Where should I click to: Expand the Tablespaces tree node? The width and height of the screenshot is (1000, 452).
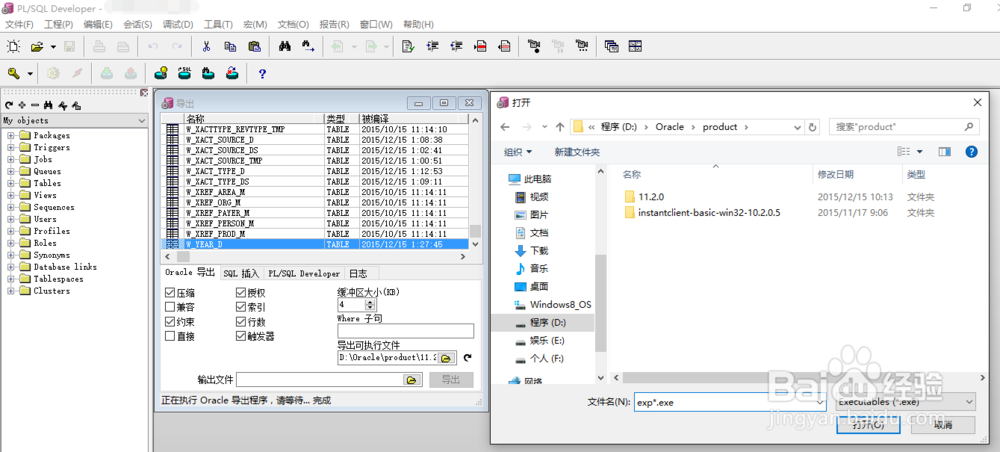pyautogui.click(x=11, y=279)
